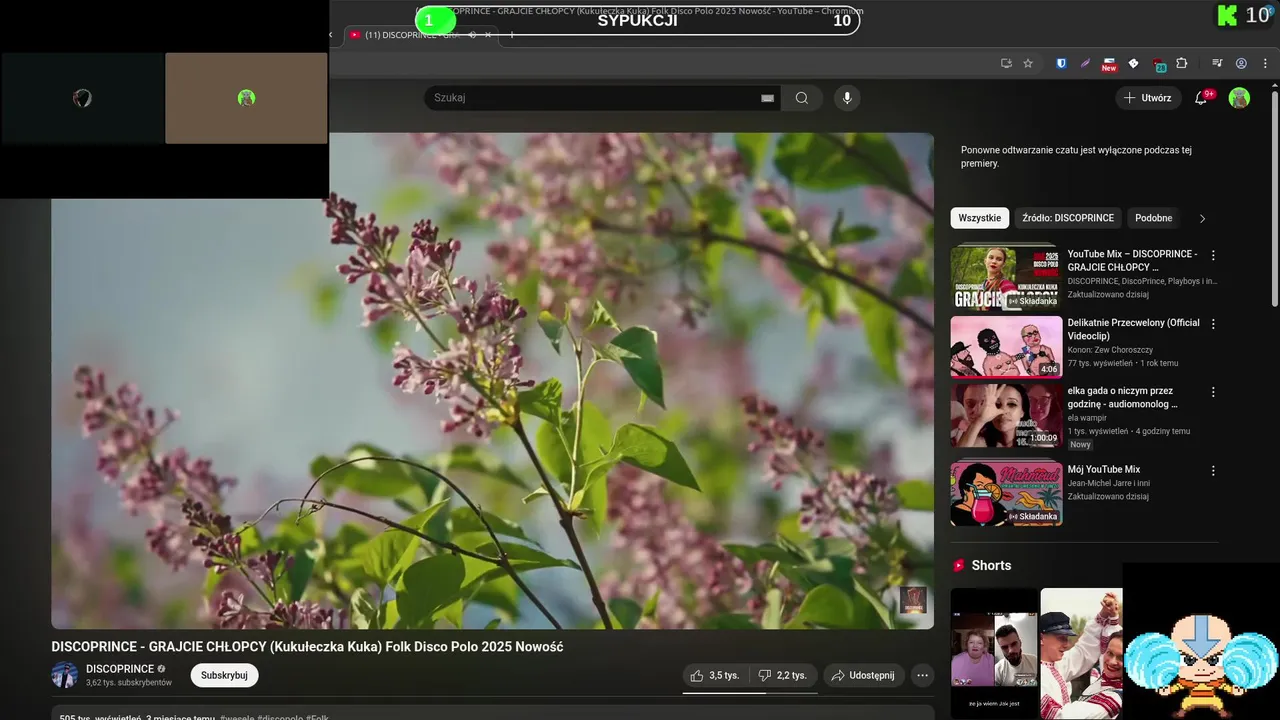Show more filter chips with the arrow
This screenshot has height=720, width=1280.
(x=1202, y=218)
